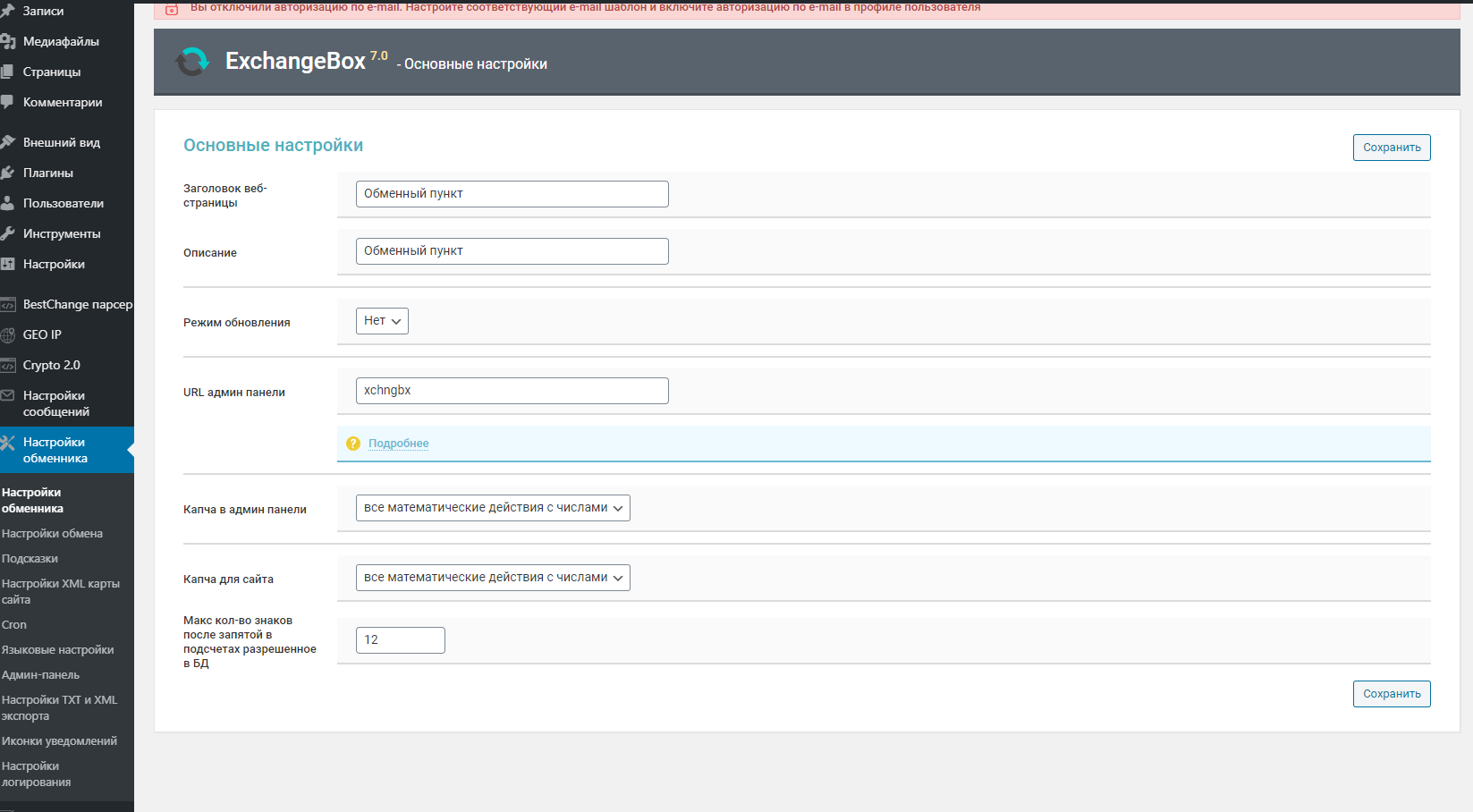
Task: Click the message settings envelope icon
Action: coord(8,395)
